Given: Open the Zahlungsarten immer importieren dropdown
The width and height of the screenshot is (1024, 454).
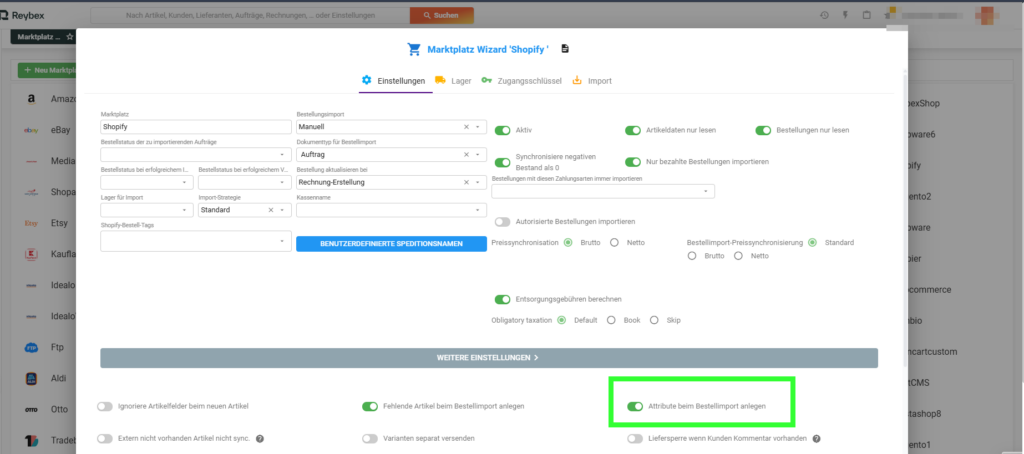Looking at the screenshot, I should click(603, 191).
